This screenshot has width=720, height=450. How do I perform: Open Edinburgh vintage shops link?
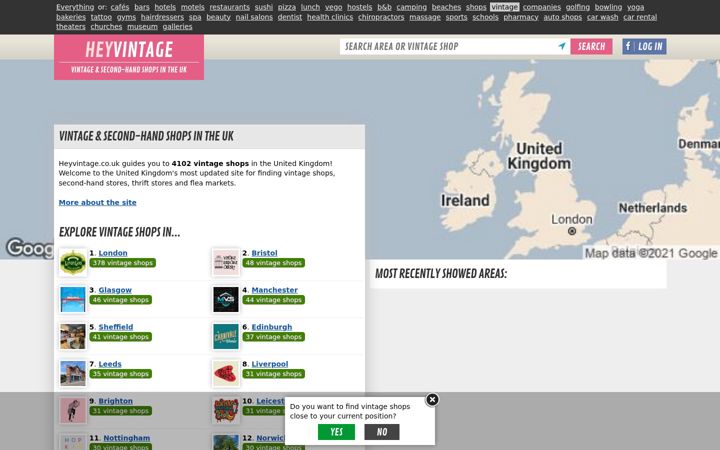[x=272, y=327]
